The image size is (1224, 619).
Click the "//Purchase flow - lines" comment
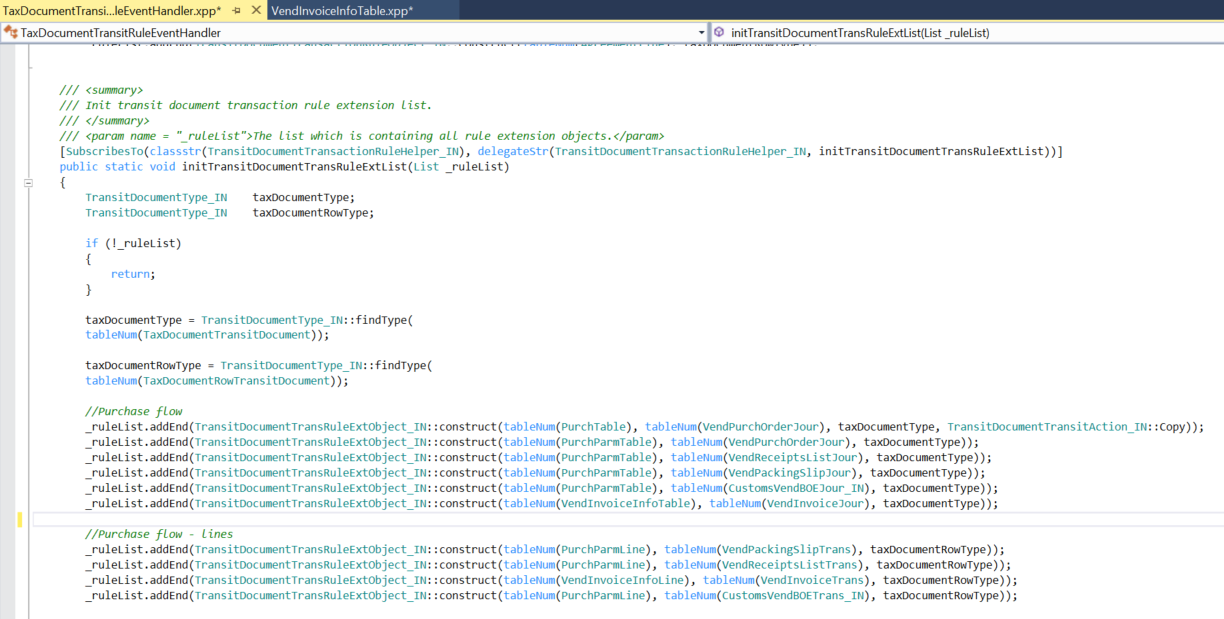(x=158, y=534)
